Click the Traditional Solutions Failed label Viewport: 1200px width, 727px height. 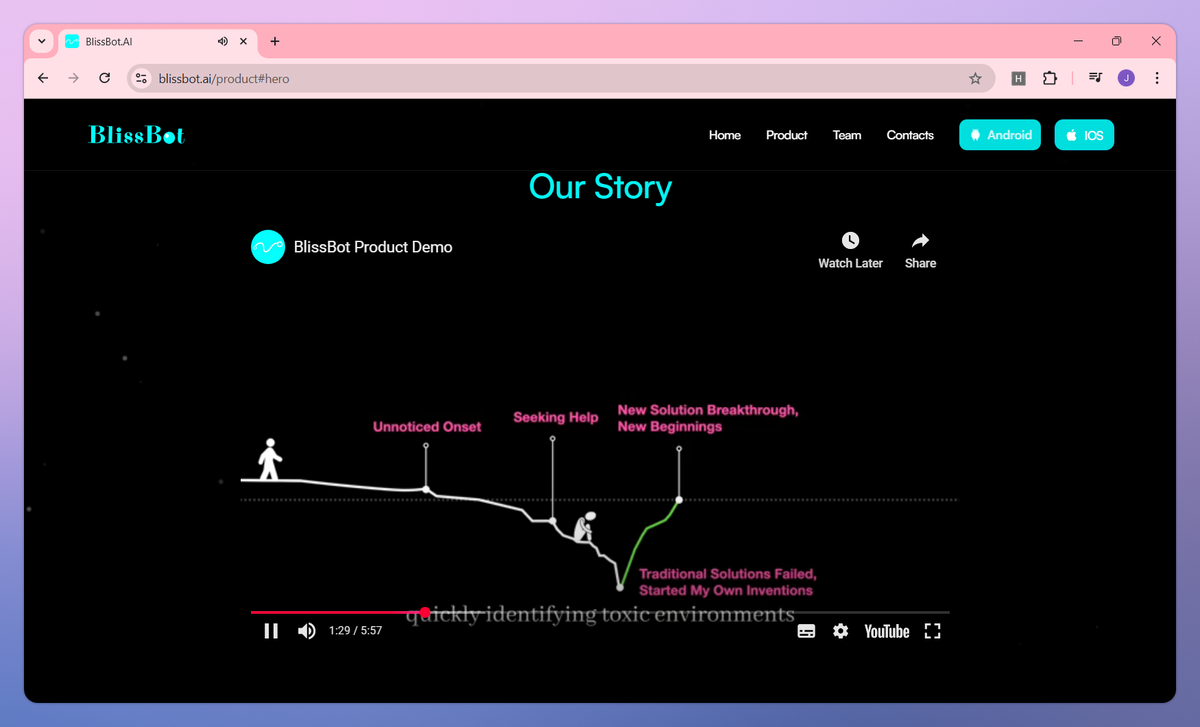(x=728, y=582)
